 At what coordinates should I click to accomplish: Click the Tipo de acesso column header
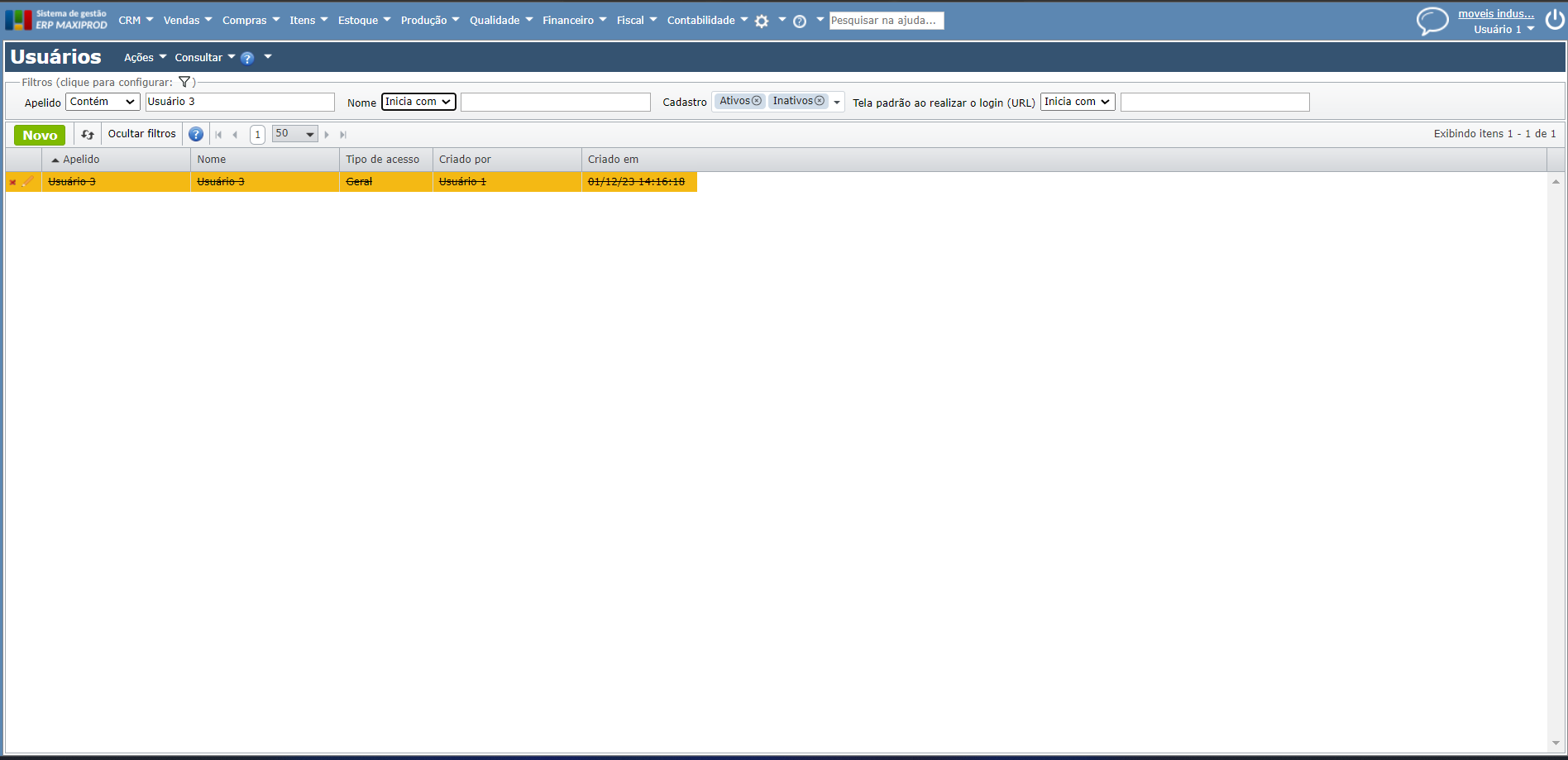386,160
